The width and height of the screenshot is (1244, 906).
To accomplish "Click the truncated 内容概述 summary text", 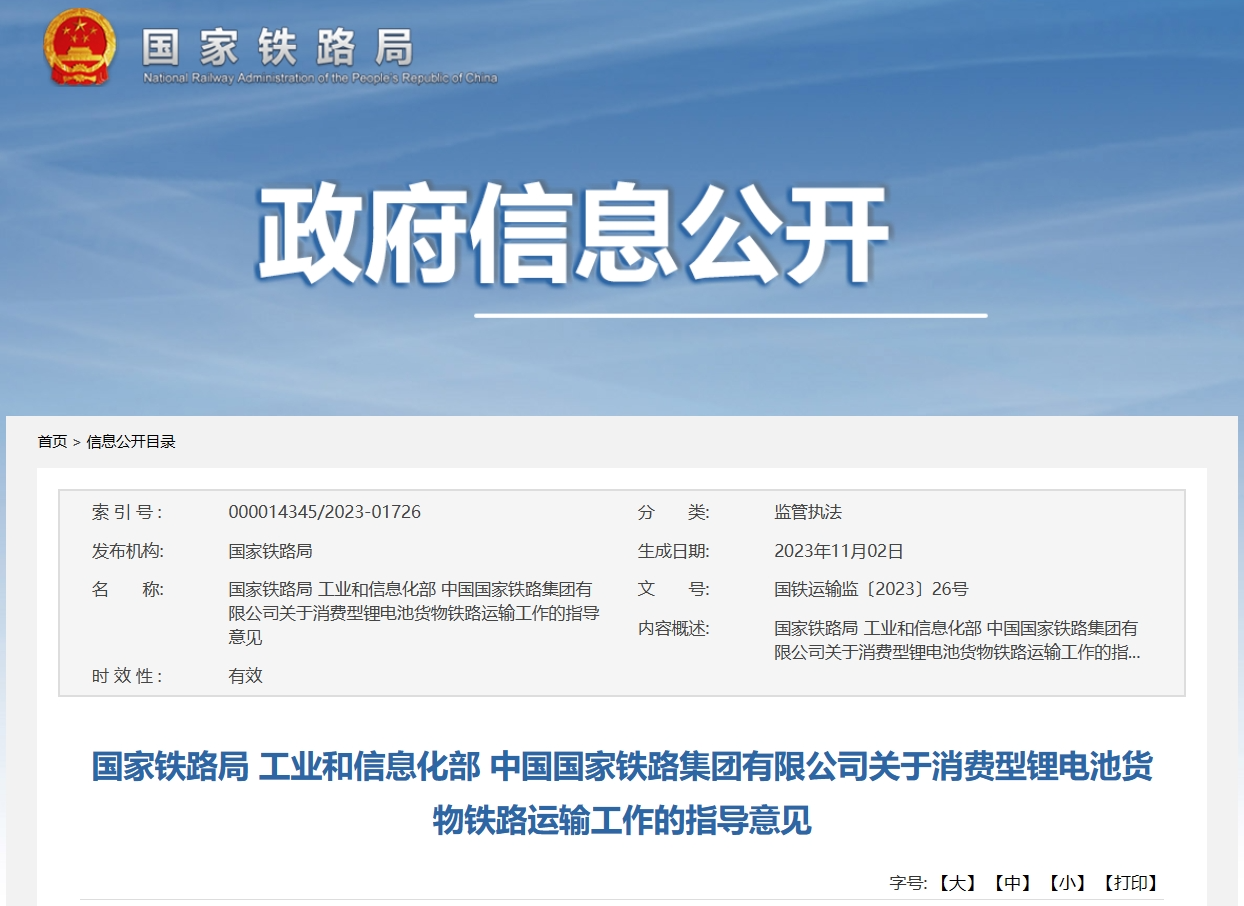I will 955,640.
